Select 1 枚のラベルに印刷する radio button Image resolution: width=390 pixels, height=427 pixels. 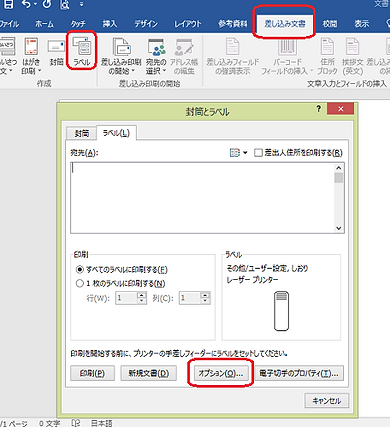point(80,283)
